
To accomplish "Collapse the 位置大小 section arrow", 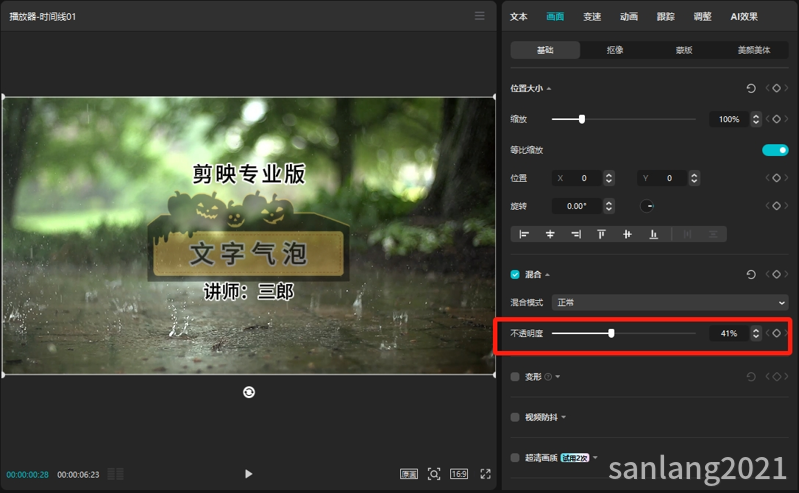I will 549,89.
